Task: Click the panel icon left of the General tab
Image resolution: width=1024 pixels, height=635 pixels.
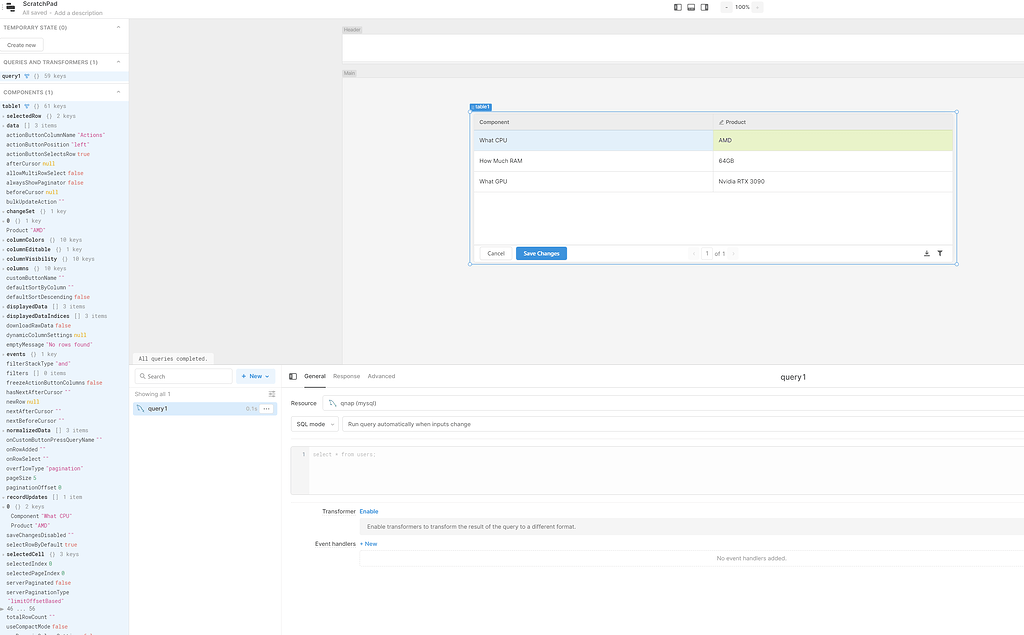Action: tap(291, 377)
